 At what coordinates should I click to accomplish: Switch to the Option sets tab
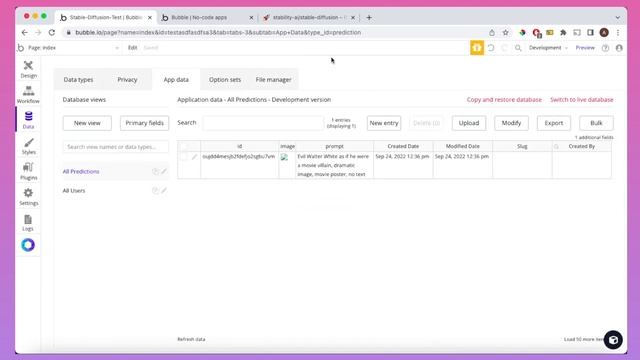(225, 80)
